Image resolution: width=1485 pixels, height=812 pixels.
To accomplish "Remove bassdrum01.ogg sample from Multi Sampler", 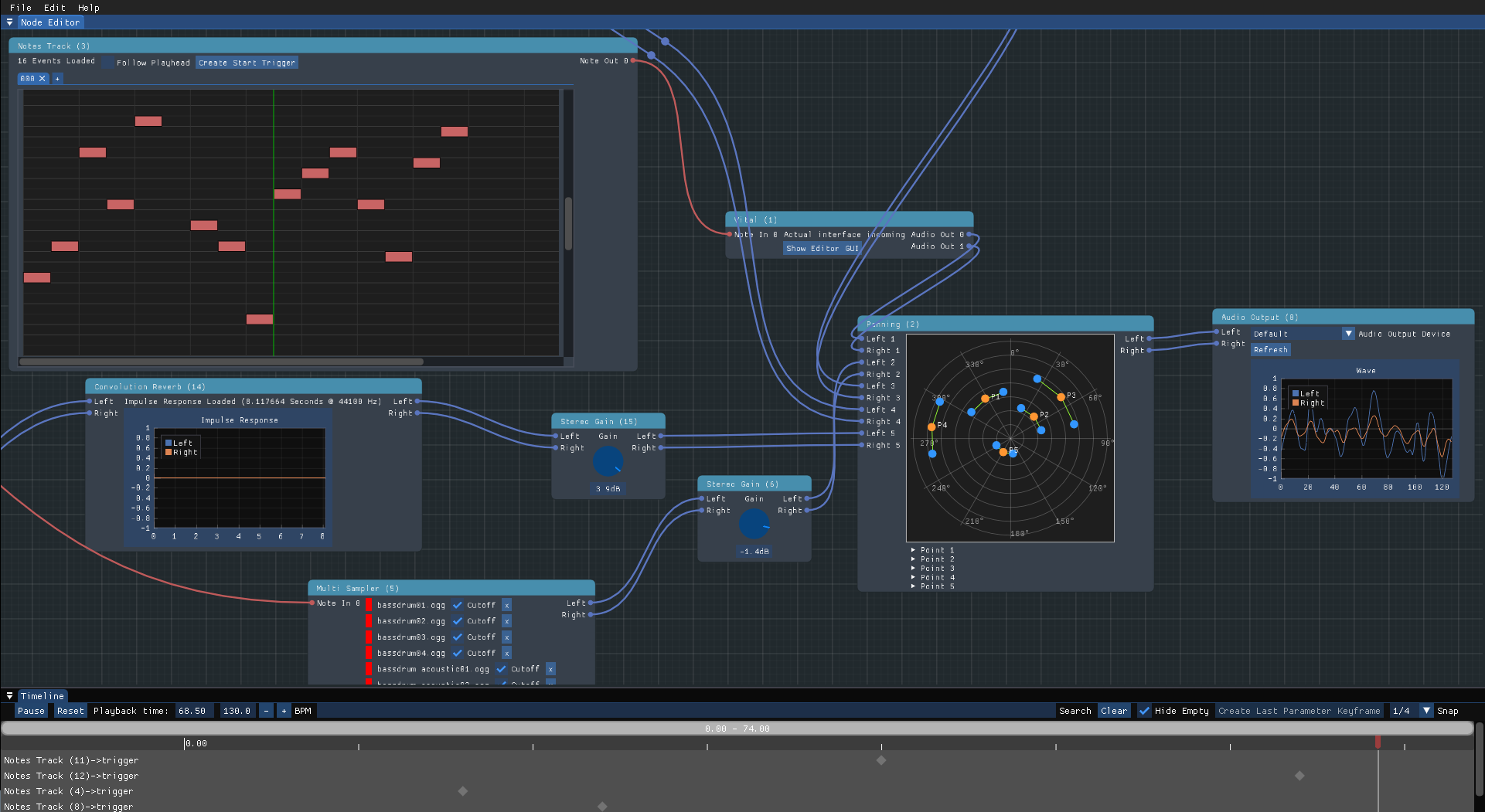I will pos(506,606).
